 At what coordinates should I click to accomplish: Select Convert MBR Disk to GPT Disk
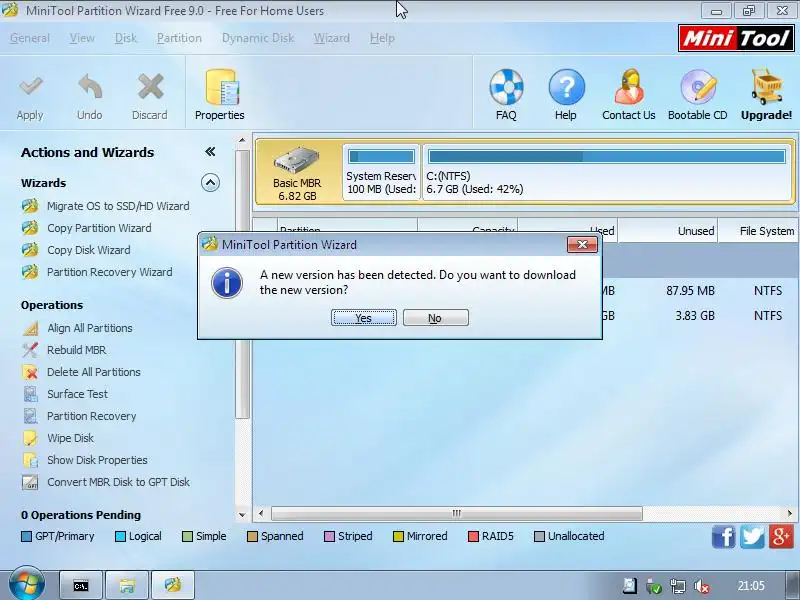pos(118,482)
